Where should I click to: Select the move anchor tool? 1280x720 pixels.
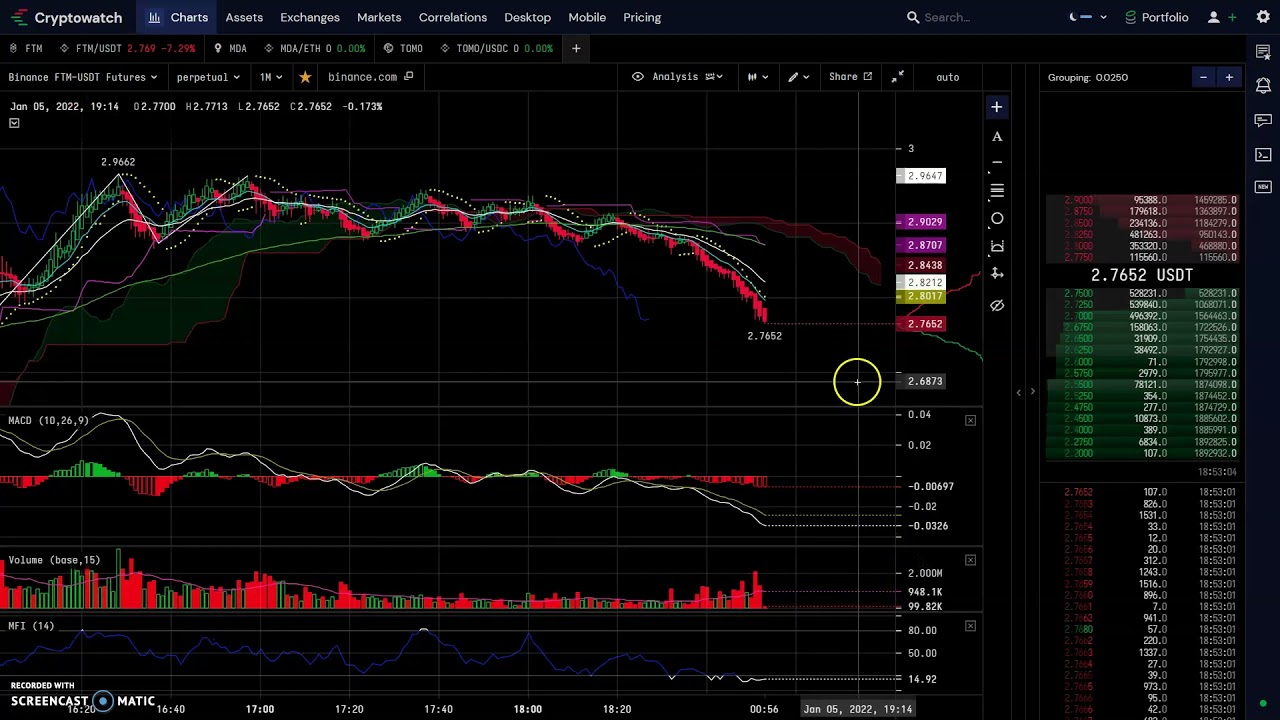[x=996, y=273]
